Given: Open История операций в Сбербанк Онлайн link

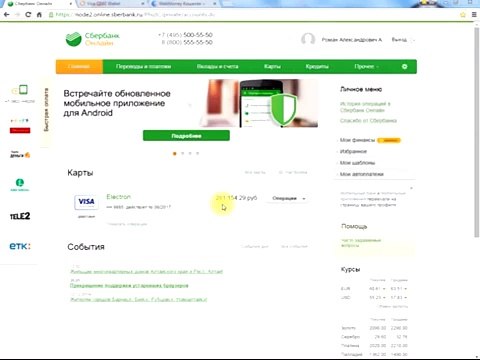Looking at the screenshot, I should point(365,107).
